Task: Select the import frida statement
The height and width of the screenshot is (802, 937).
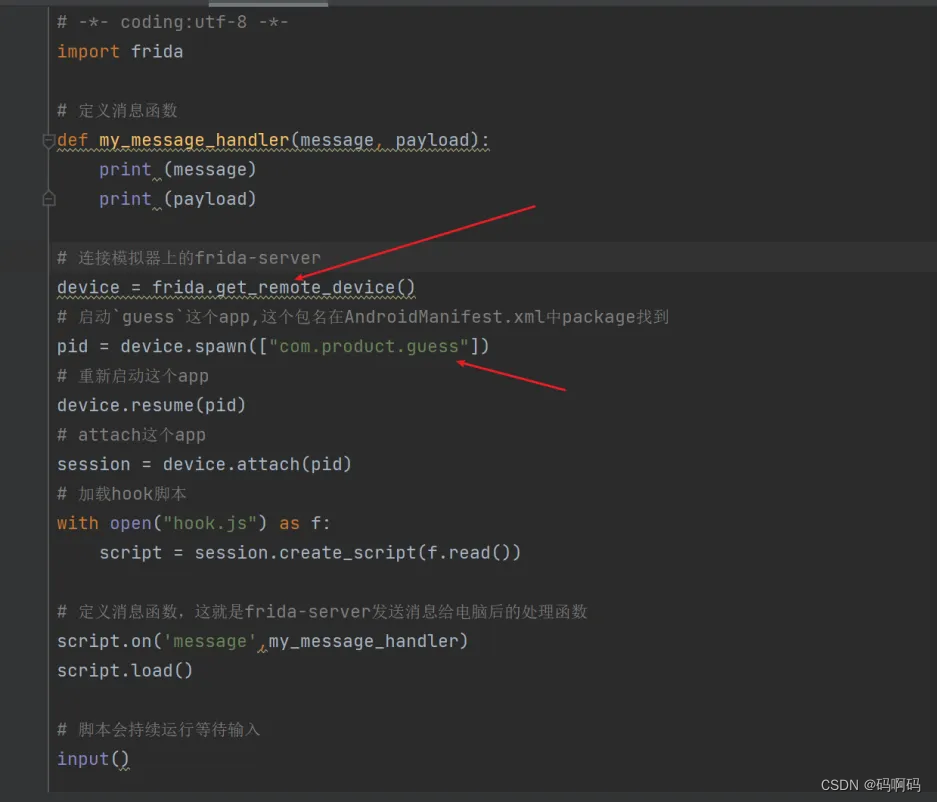Action: pyautogui.click(x=120, y=51)
